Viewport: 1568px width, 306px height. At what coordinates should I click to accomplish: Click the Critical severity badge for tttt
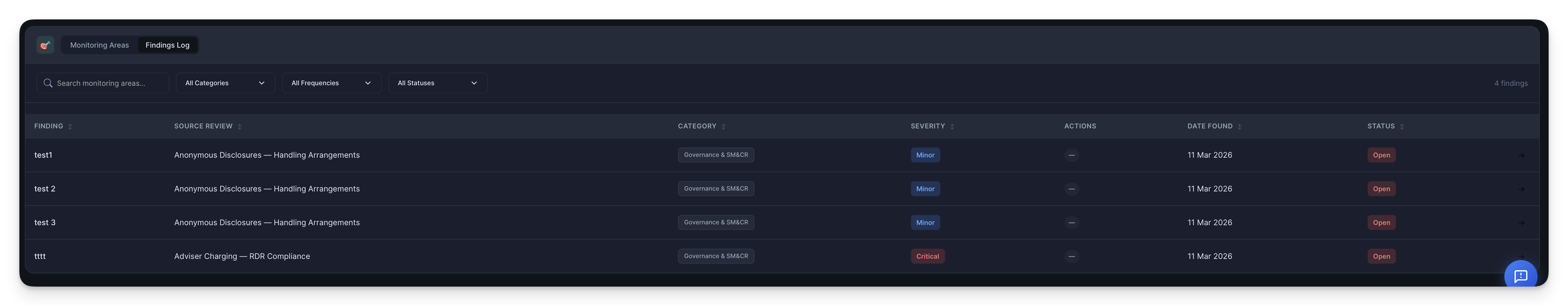[x=928, y=256]
